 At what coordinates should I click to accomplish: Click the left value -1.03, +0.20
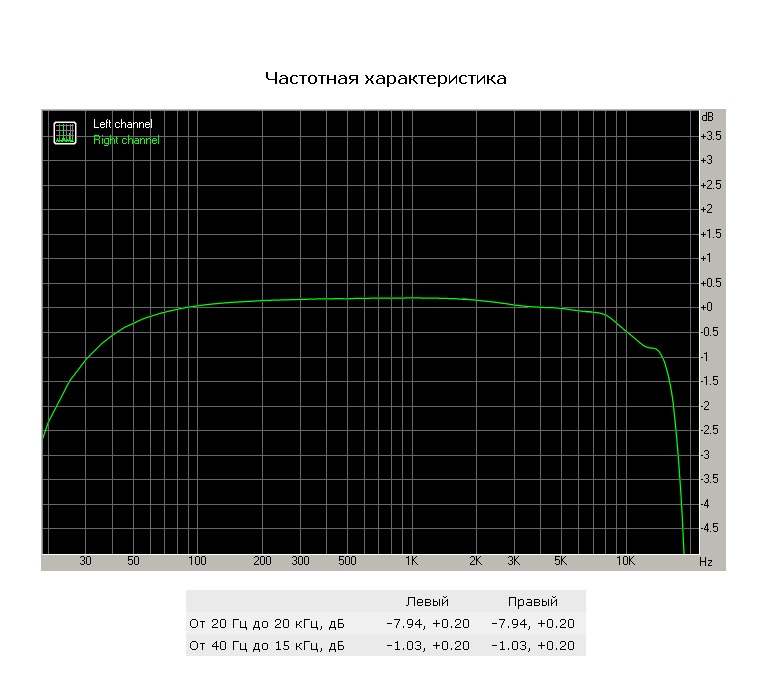click(428, 646)
